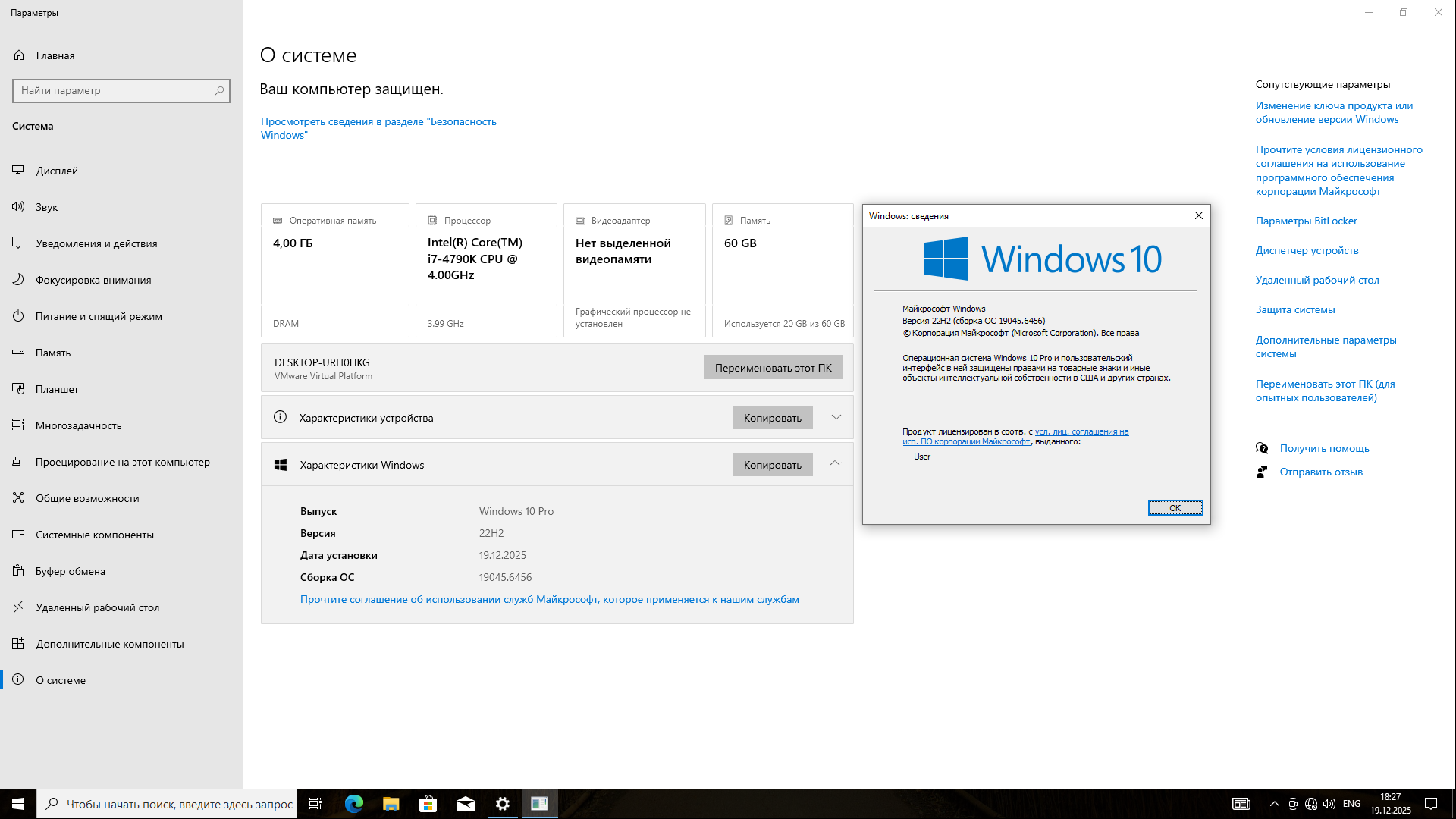
Task: Open Уведомления и действия settings
Action: 18,243
